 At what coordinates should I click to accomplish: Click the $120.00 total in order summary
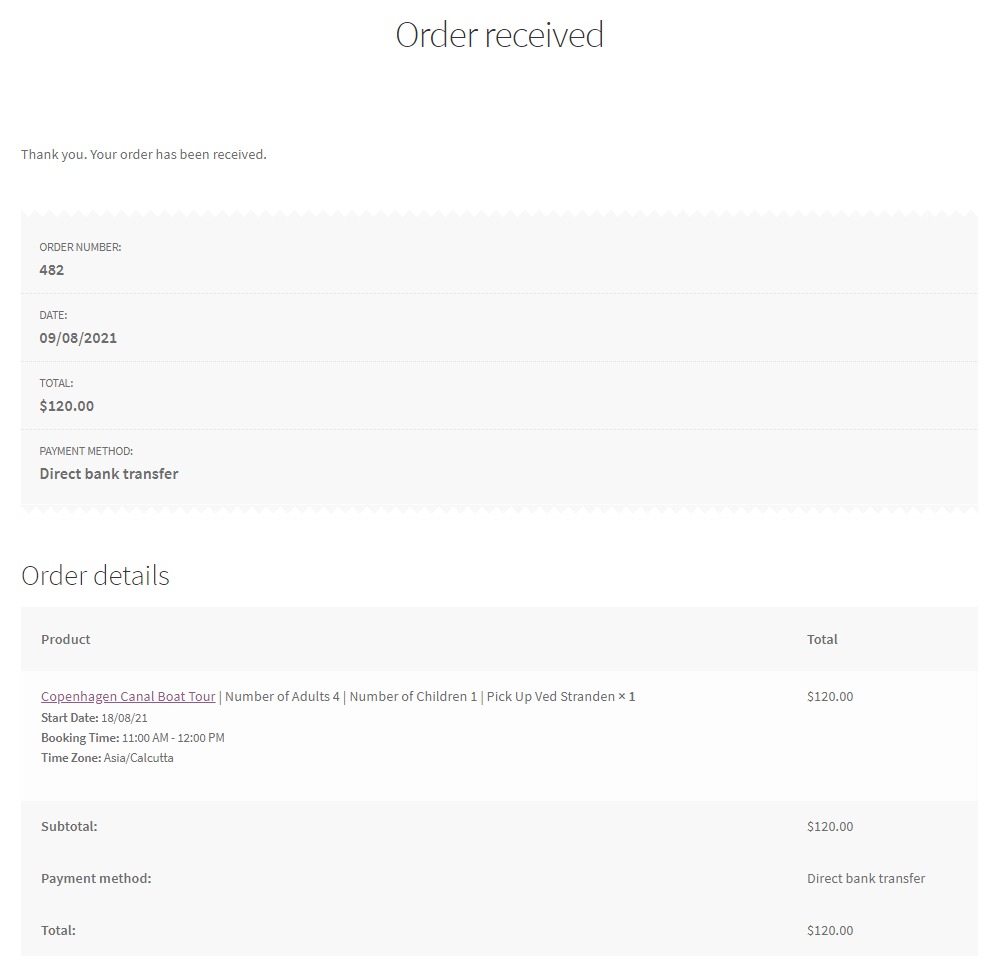pyautogui.click(x=67, y=406)
